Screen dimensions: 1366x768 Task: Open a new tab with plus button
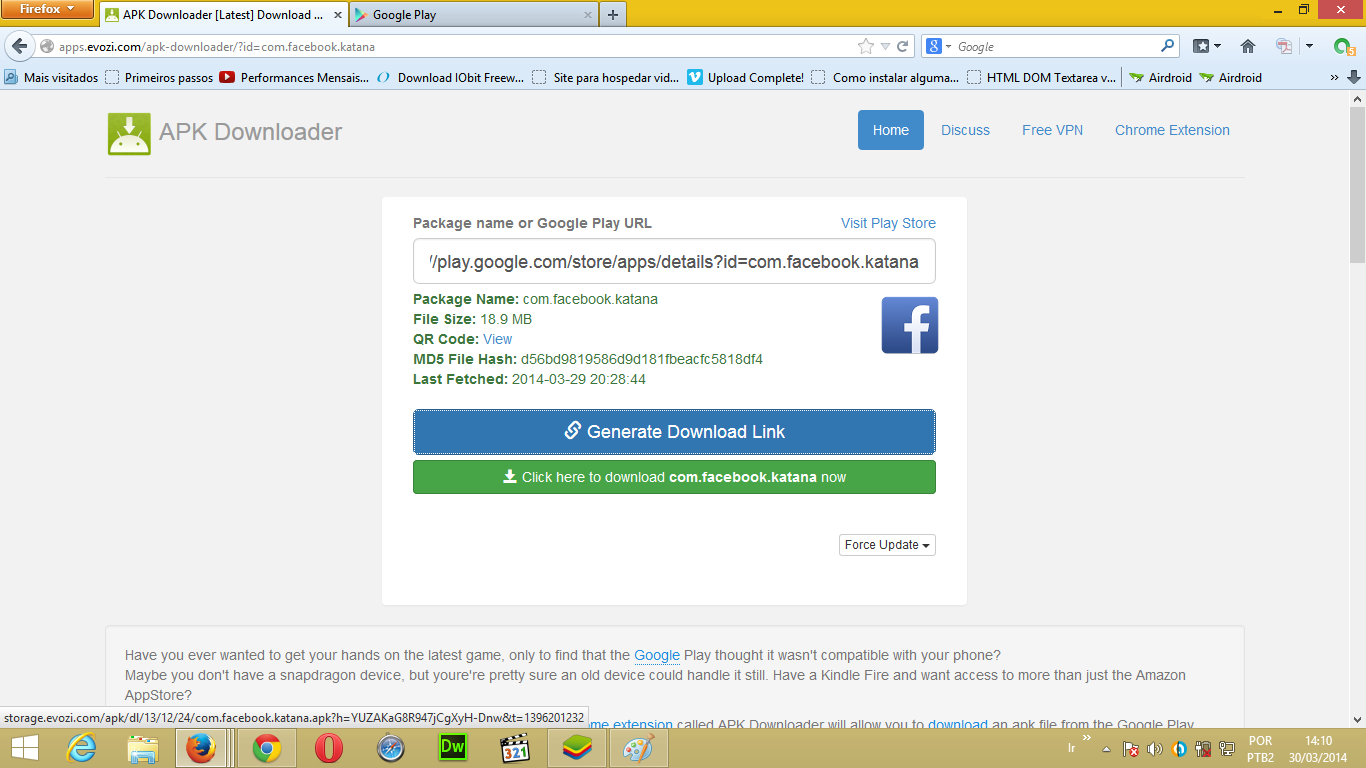click(613, 15)
